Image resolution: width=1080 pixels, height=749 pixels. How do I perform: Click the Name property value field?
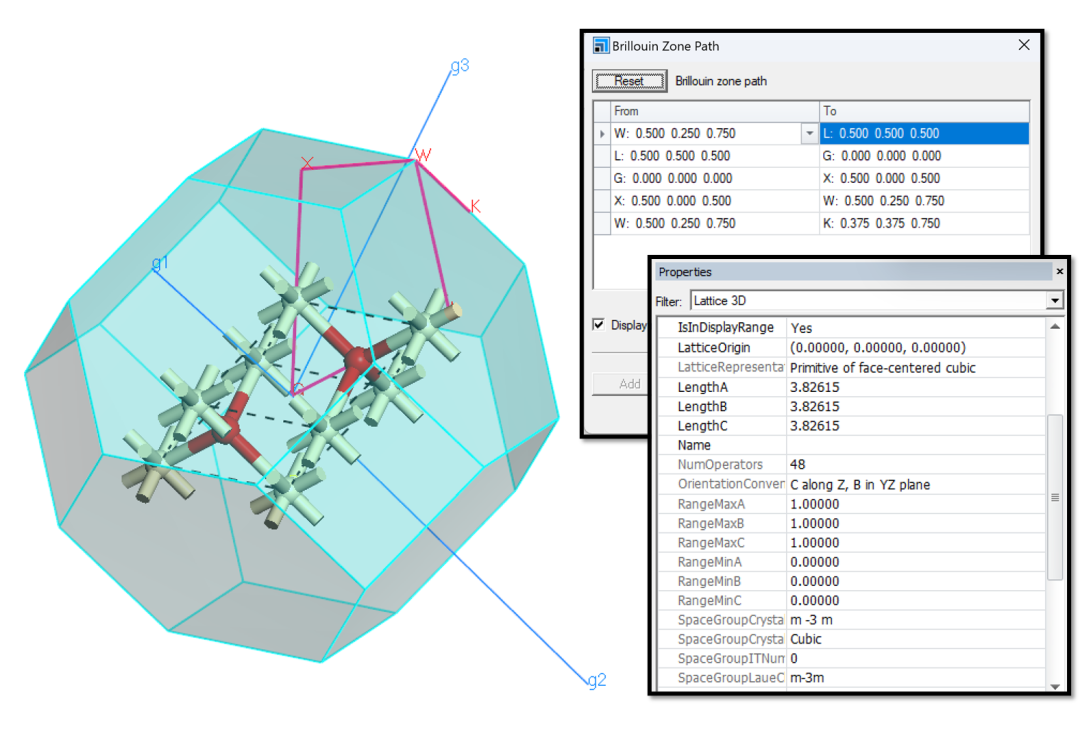click(916, 445)
